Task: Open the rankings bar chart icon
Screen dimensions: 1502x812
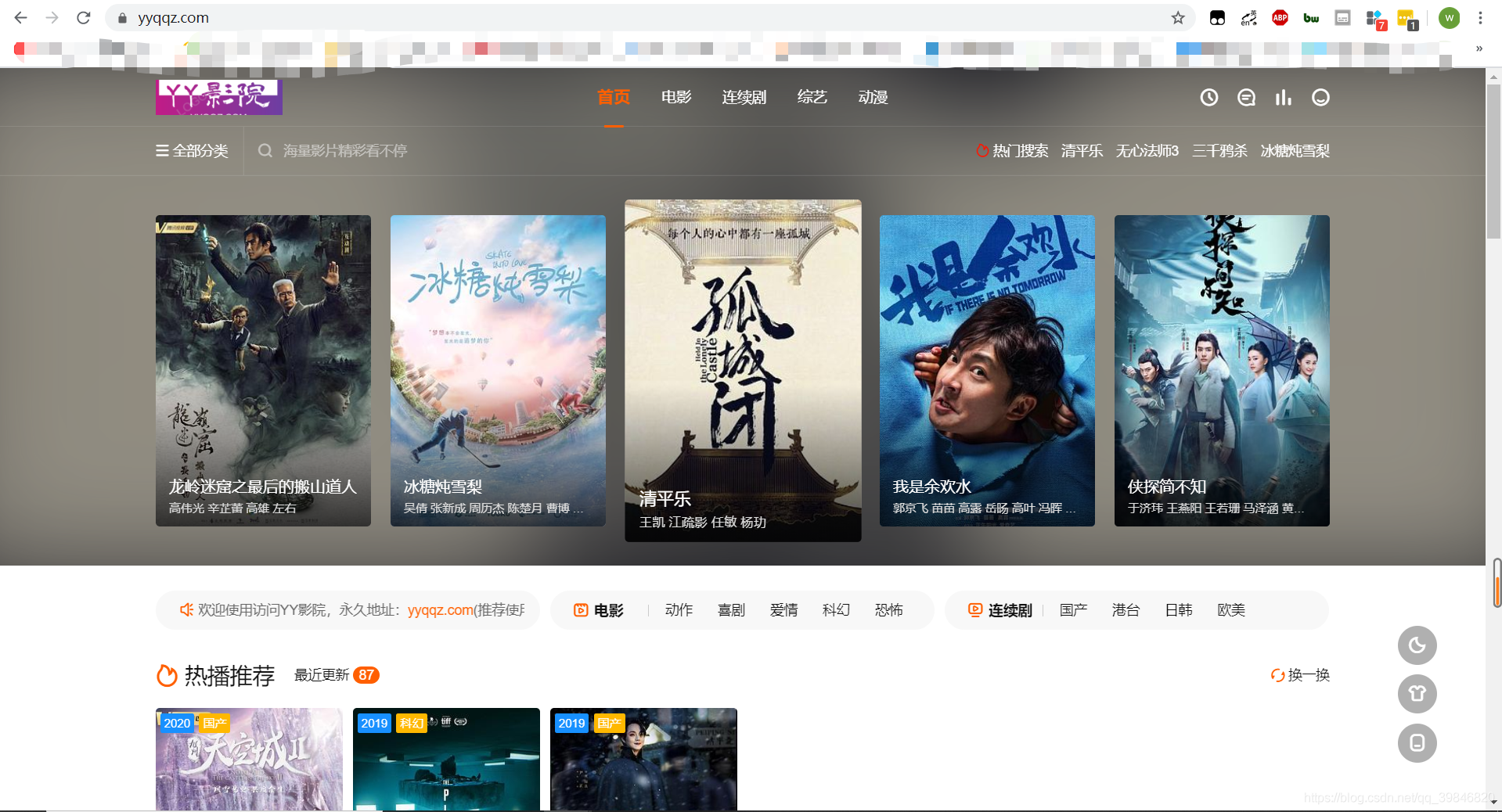Action: (x=1284, y=98)
